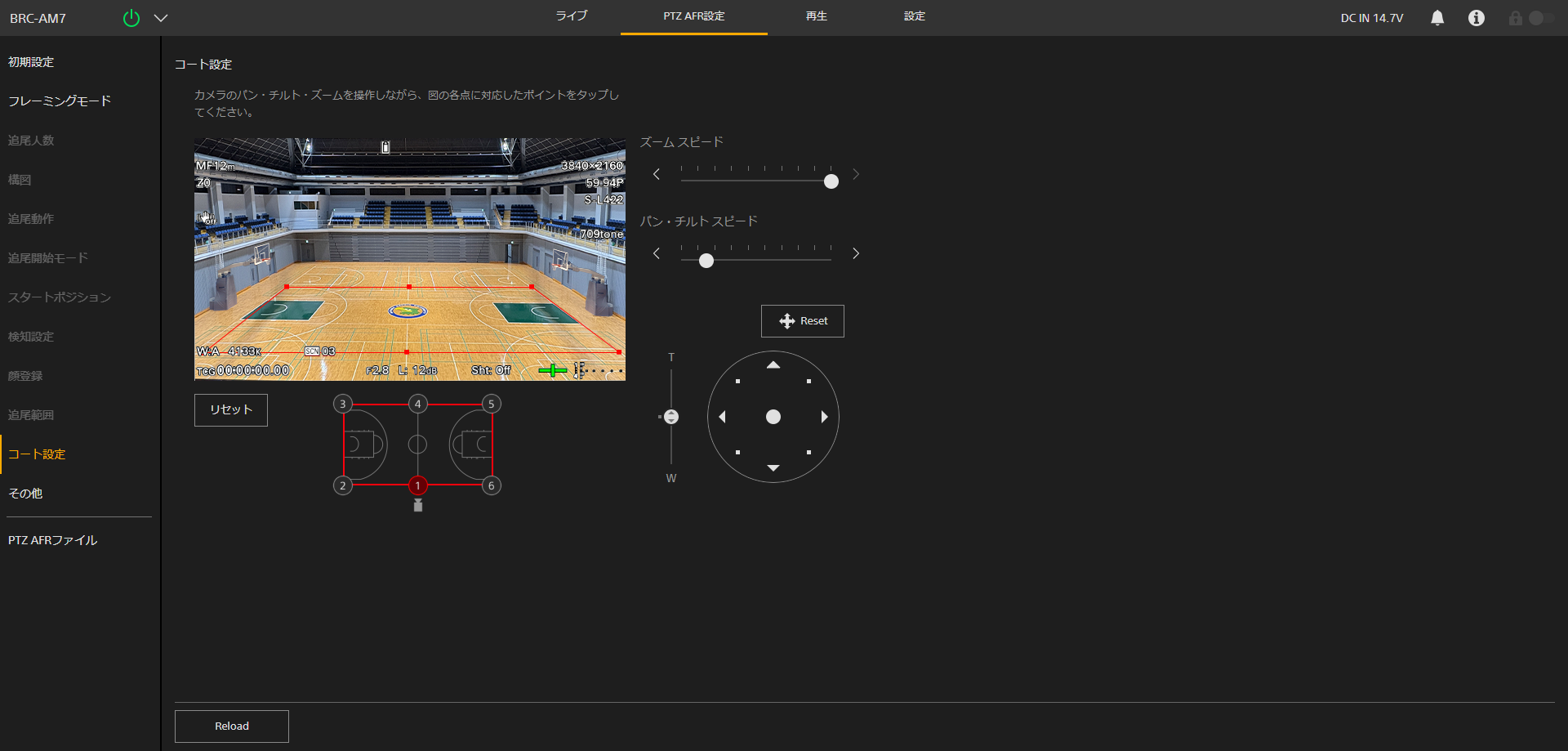The width and height of the screenshot is (1568, 751).
Task: Click the Reload button
Action: [x=232, y=726]
